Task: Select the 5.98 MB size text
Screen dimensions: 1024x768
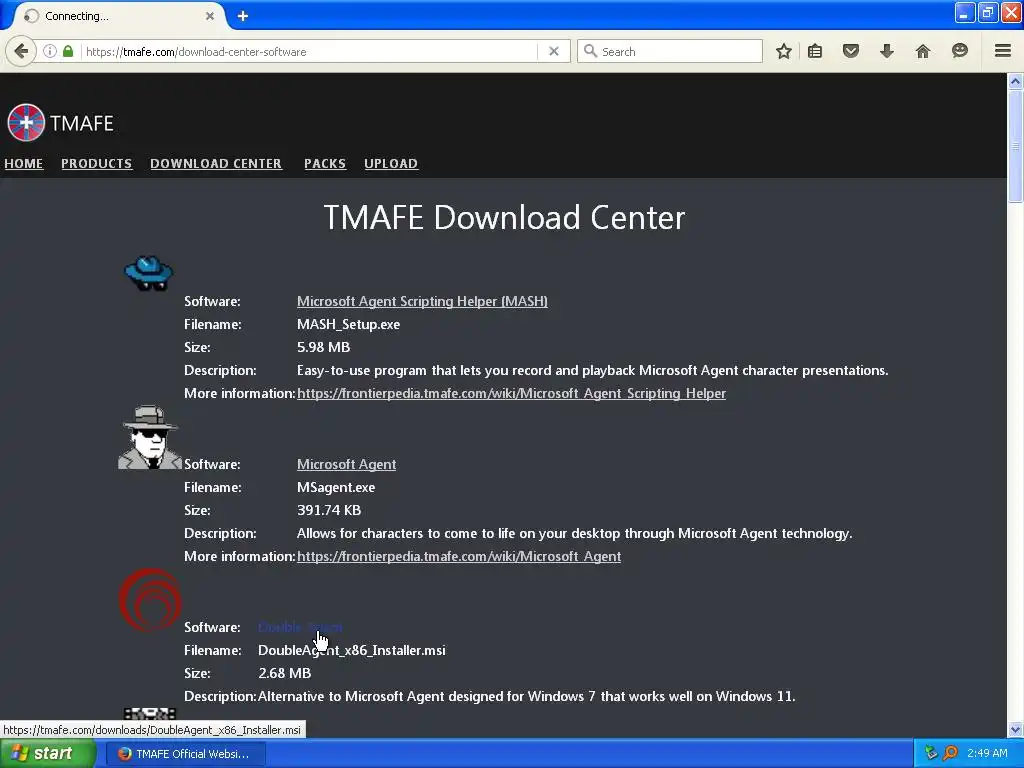Action: coord(323,347)
